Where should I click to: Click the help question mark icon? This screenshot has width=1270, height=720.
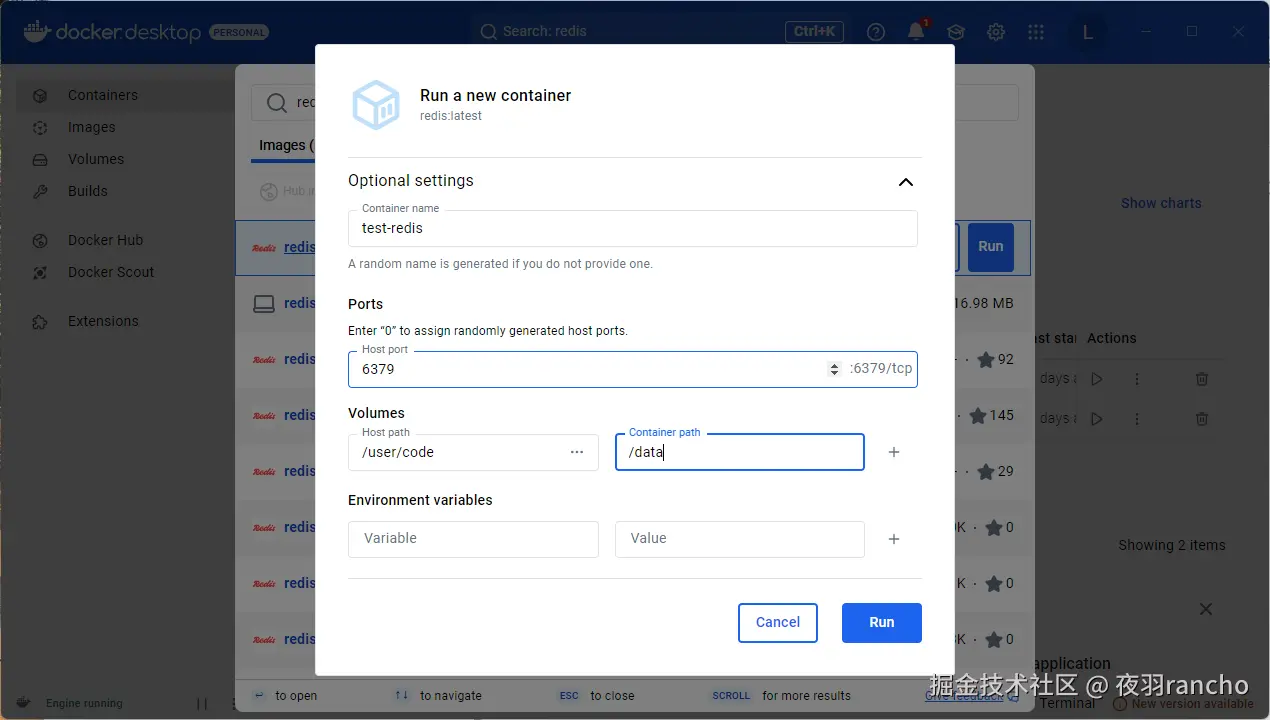pyautogui.click(x=876, y=32)
